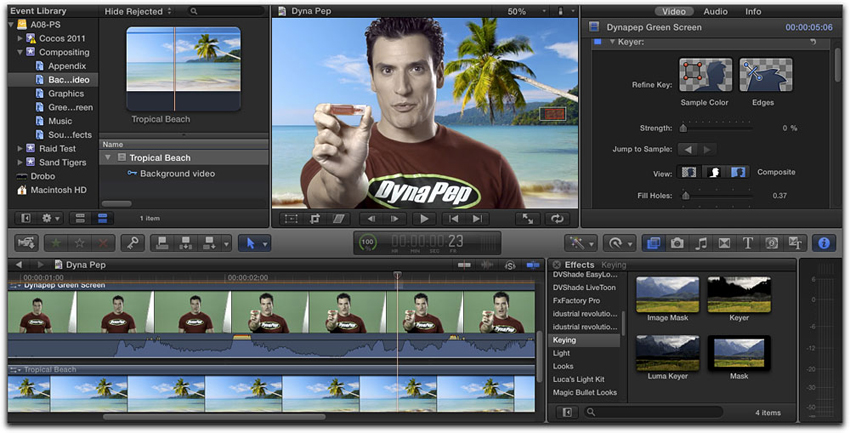The width and height of the screenshot is (850, 433).
Task: Select FxFactory Pro effects category
Action: click(576, 301)
